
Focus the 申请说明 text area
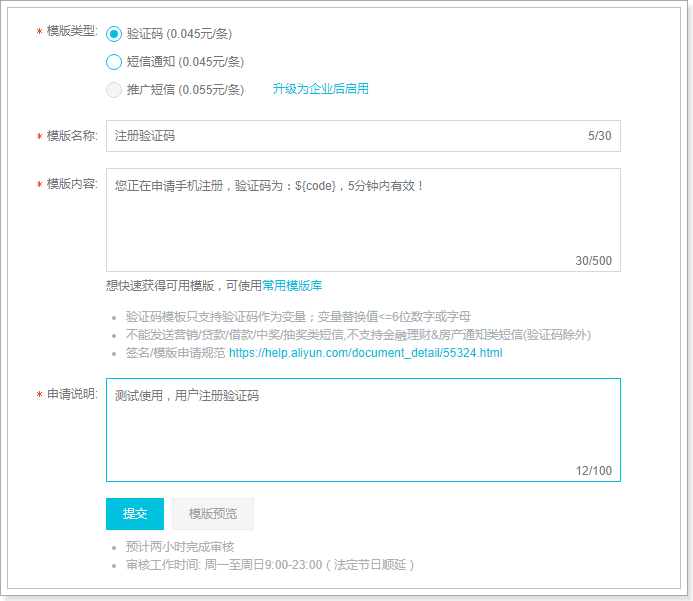point(363,430)
